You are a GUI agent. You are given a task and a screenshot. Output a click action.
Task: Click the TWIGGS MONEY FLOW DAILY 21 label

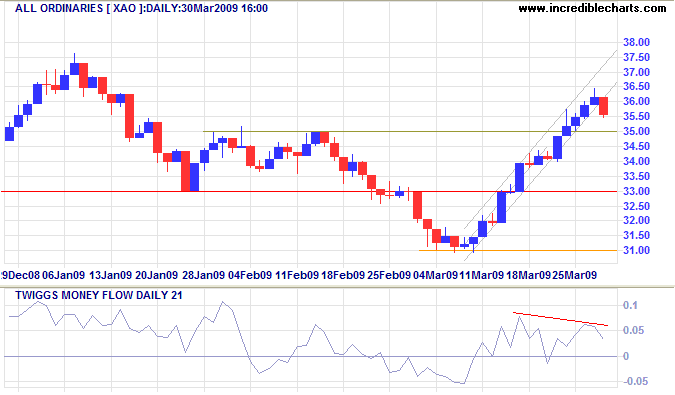(99, 295)
